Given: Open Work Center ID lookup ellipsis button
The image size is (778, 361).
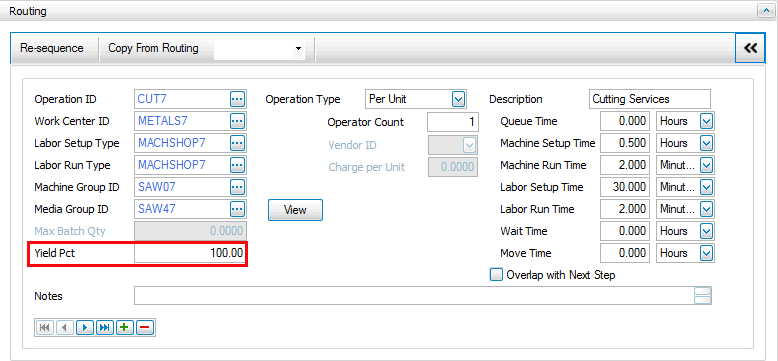Looking at the screenshot, I should [x=237, y=121].
